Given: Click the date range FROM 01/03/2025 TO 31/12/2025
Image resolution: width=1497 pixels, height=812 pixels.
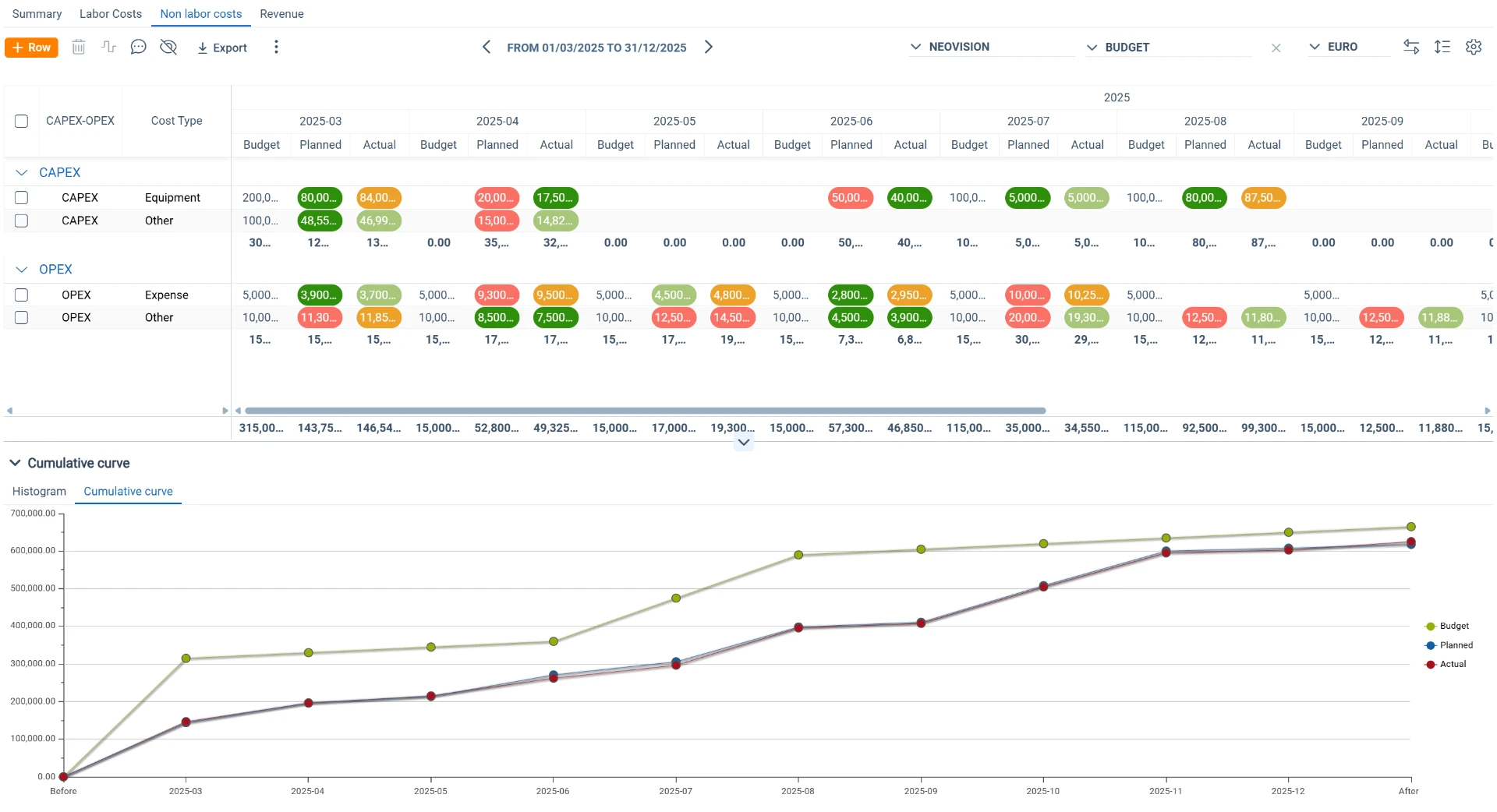Looking at the screenshot, I should click(596, 48).
